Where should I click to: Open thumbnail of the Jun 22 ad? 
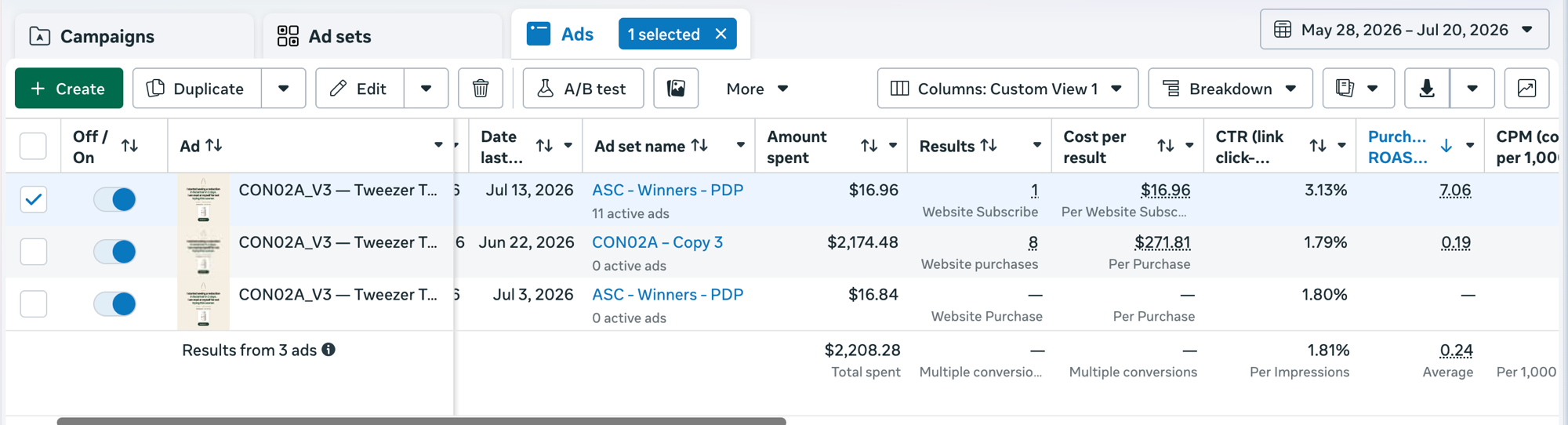[204, 252]
